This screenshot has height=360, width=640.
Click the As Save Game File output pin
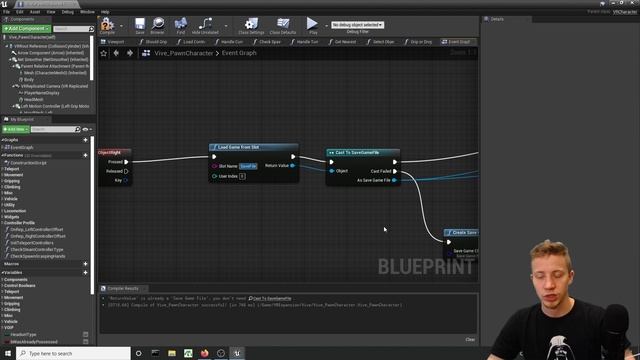pos(394,180)
